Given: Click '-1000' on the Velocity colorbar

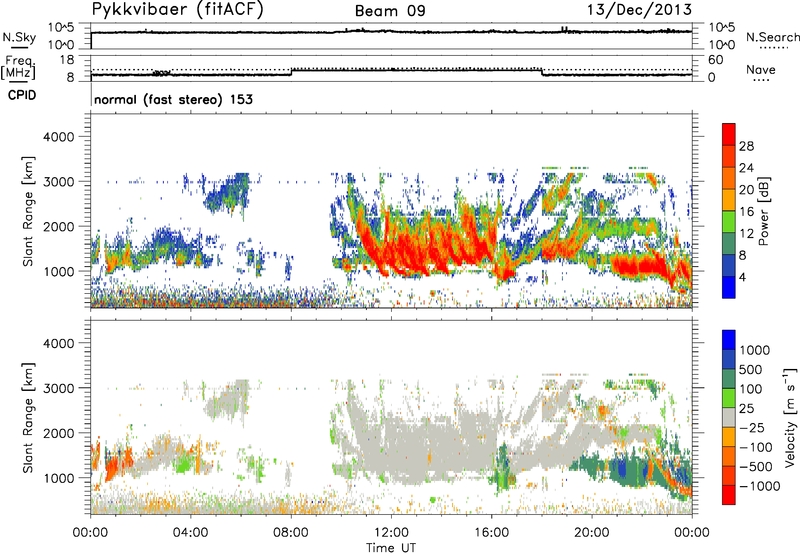Looking at the screenshot, I should 760,486.
